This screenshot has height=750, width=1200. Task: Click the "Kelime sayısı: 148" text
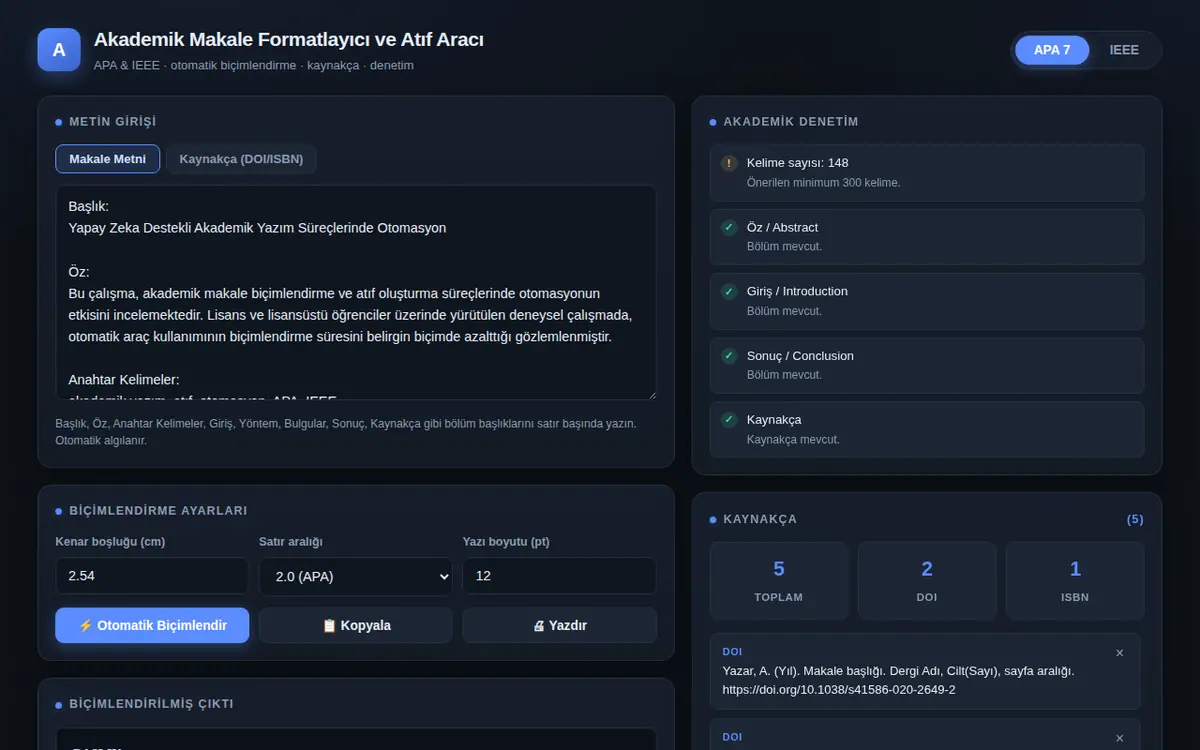[x=798, y=163]
